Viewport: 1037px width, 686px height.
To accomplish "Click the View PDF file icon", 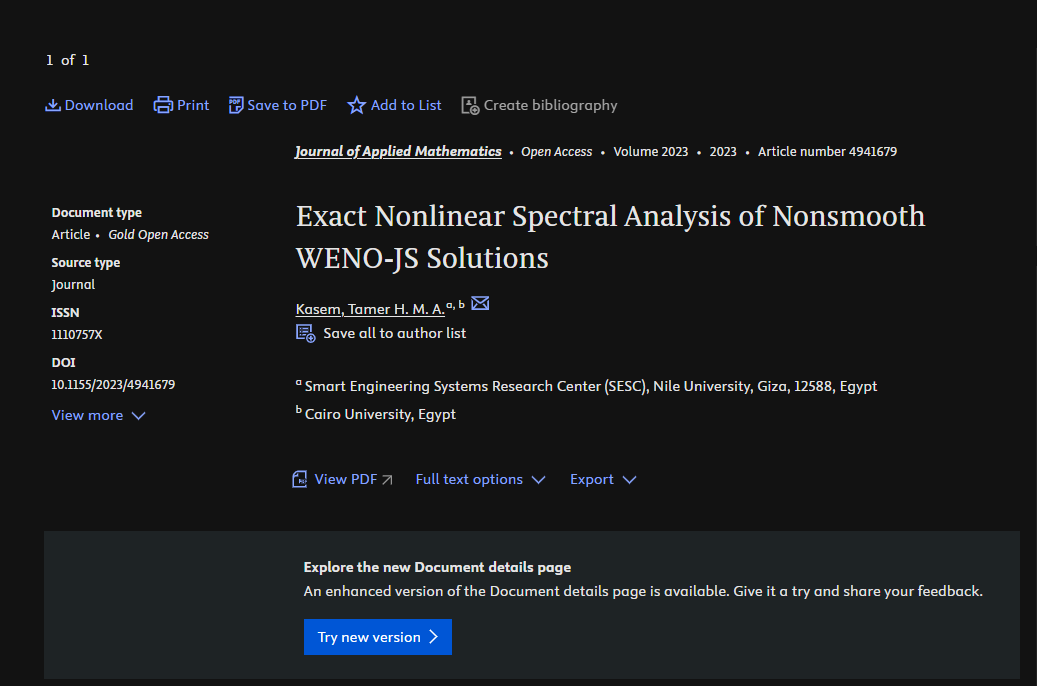I will (300, 479).
